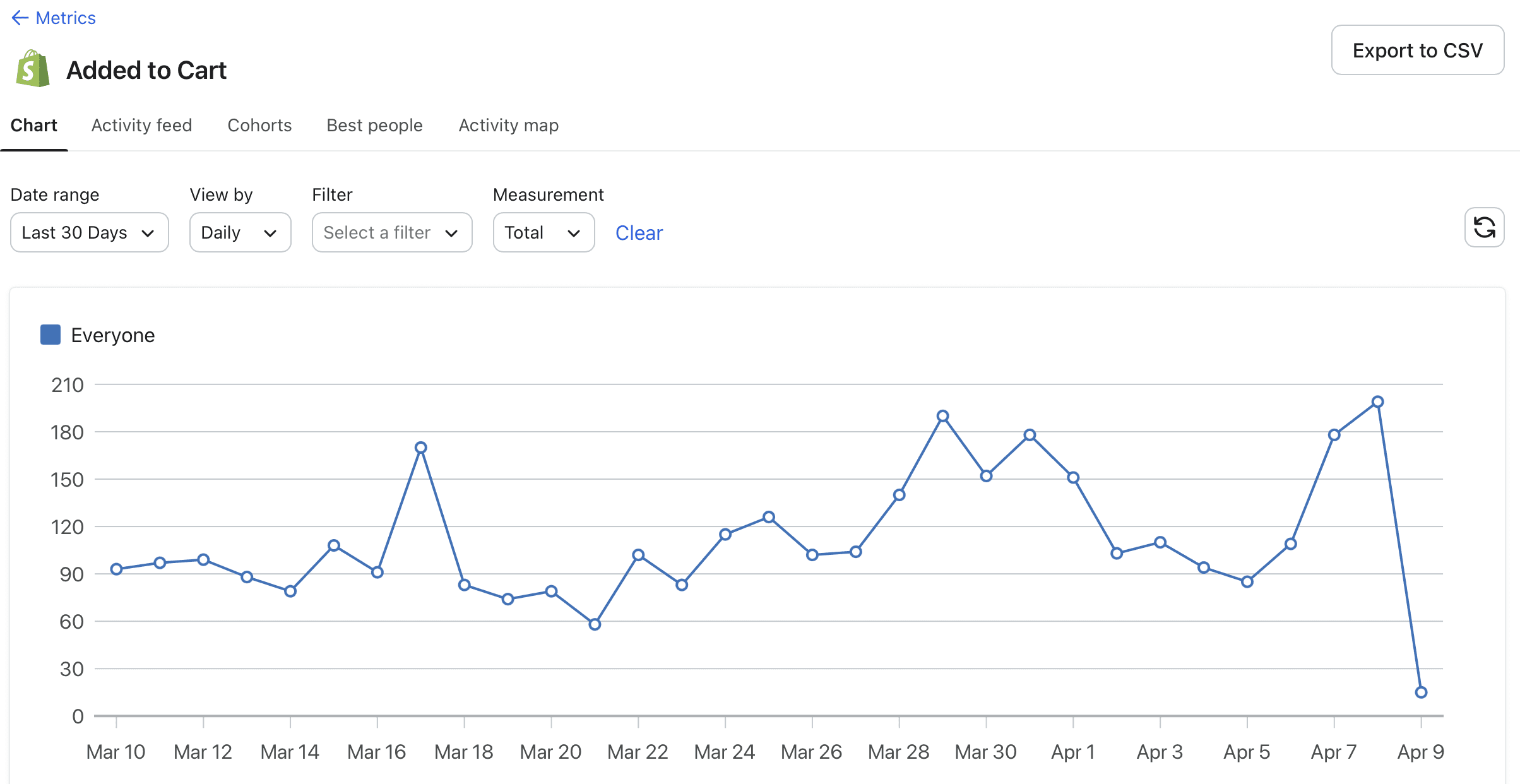Viewport: 1520px width, 784px height.
Task: Open the Cohorts tab
Action: click(259, 125)
